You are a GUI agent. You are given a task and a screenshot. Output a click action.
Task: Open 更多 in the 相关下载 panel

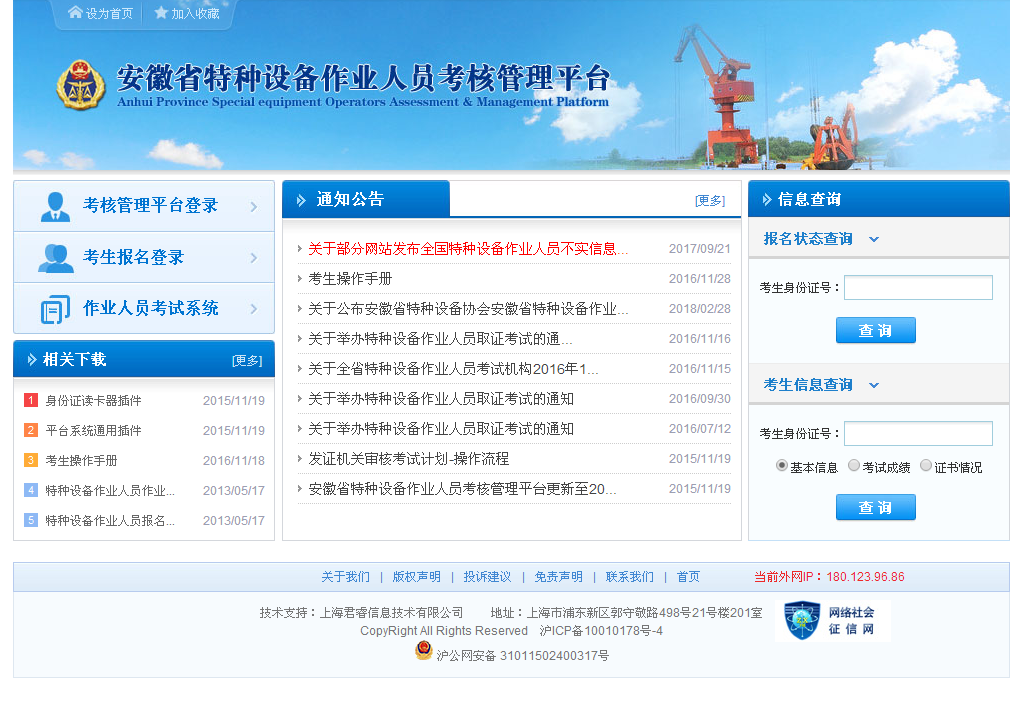[247, 360]
